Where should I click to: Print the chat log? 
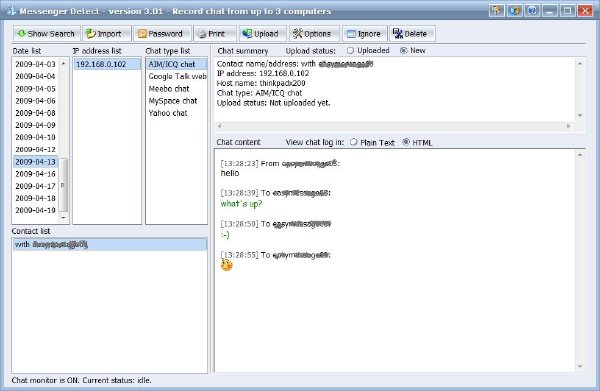tap(215, 34)
